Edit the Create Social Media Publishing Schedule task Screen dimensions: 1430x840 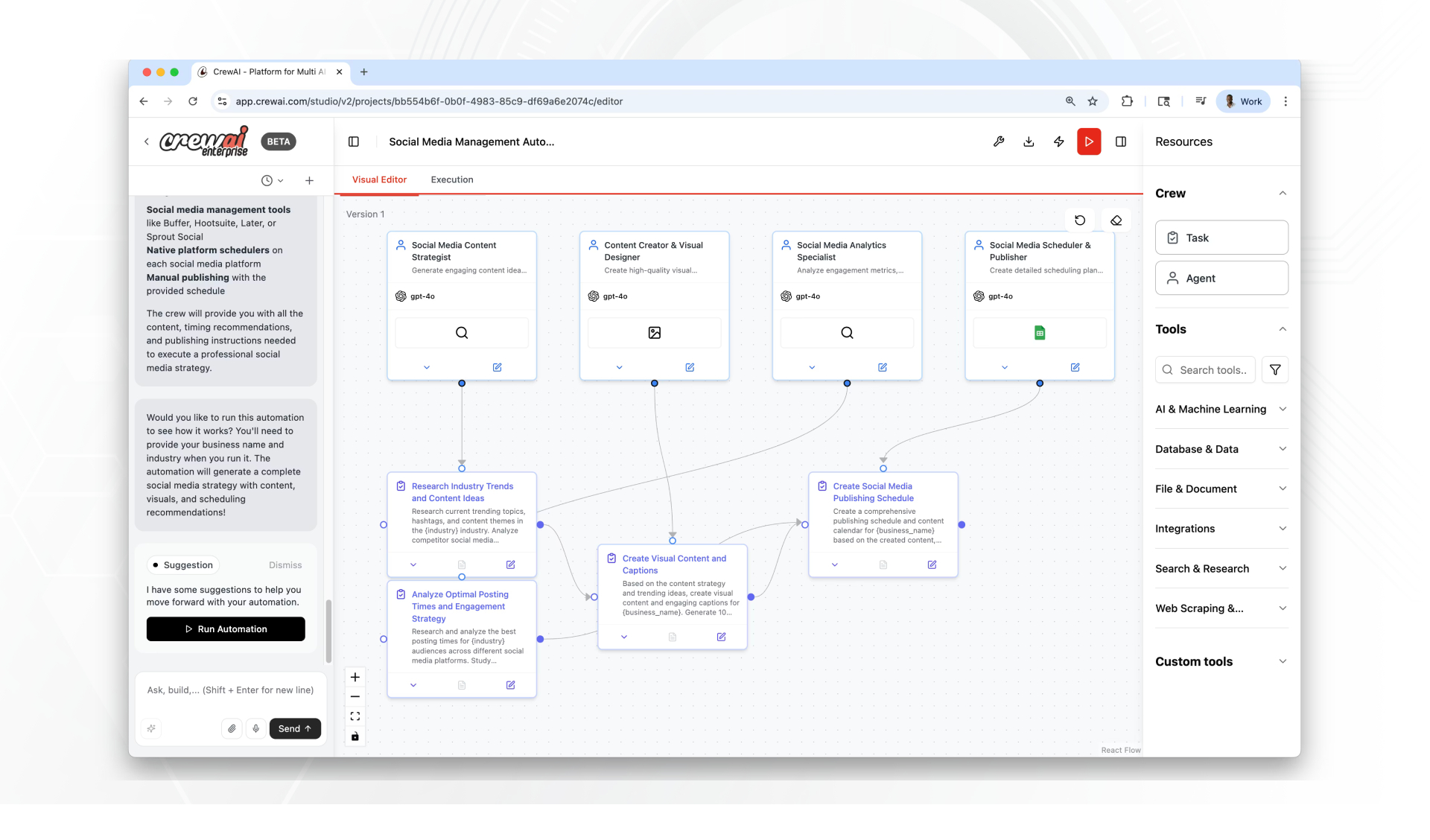click(932, 564)
